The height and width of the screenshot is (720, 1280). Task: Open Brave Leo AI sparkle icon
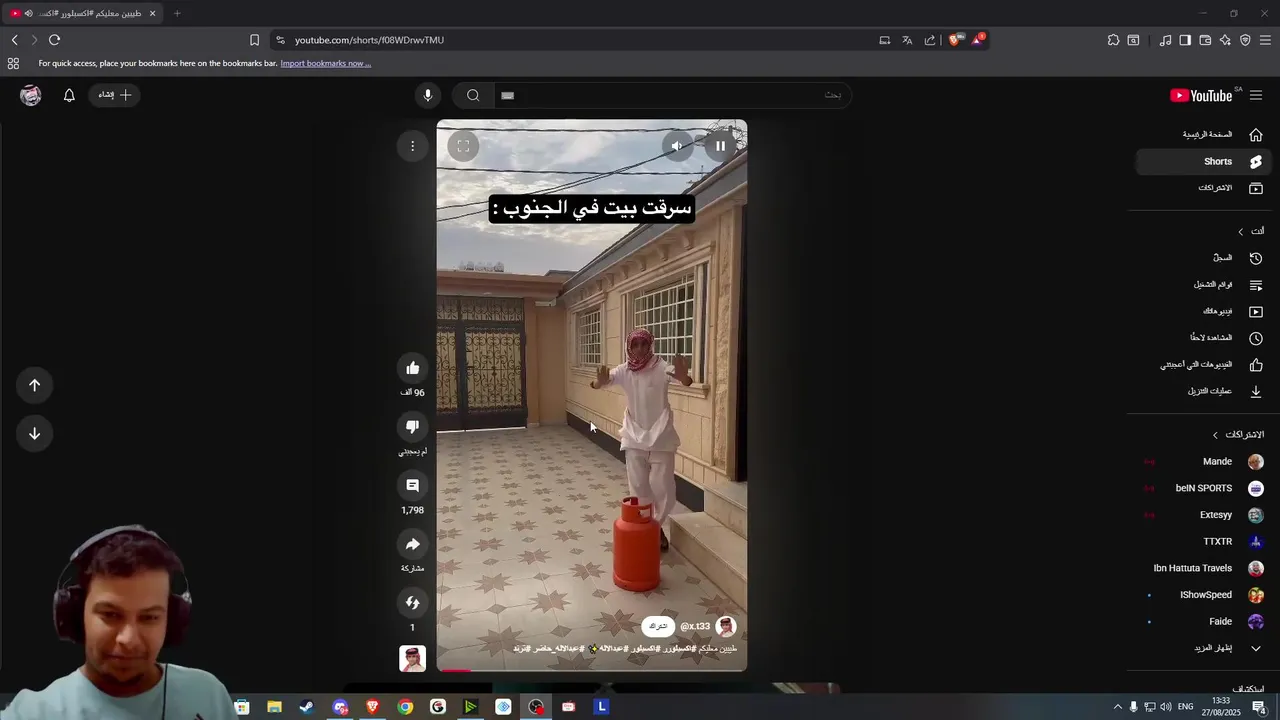[x=1225, y=40]
